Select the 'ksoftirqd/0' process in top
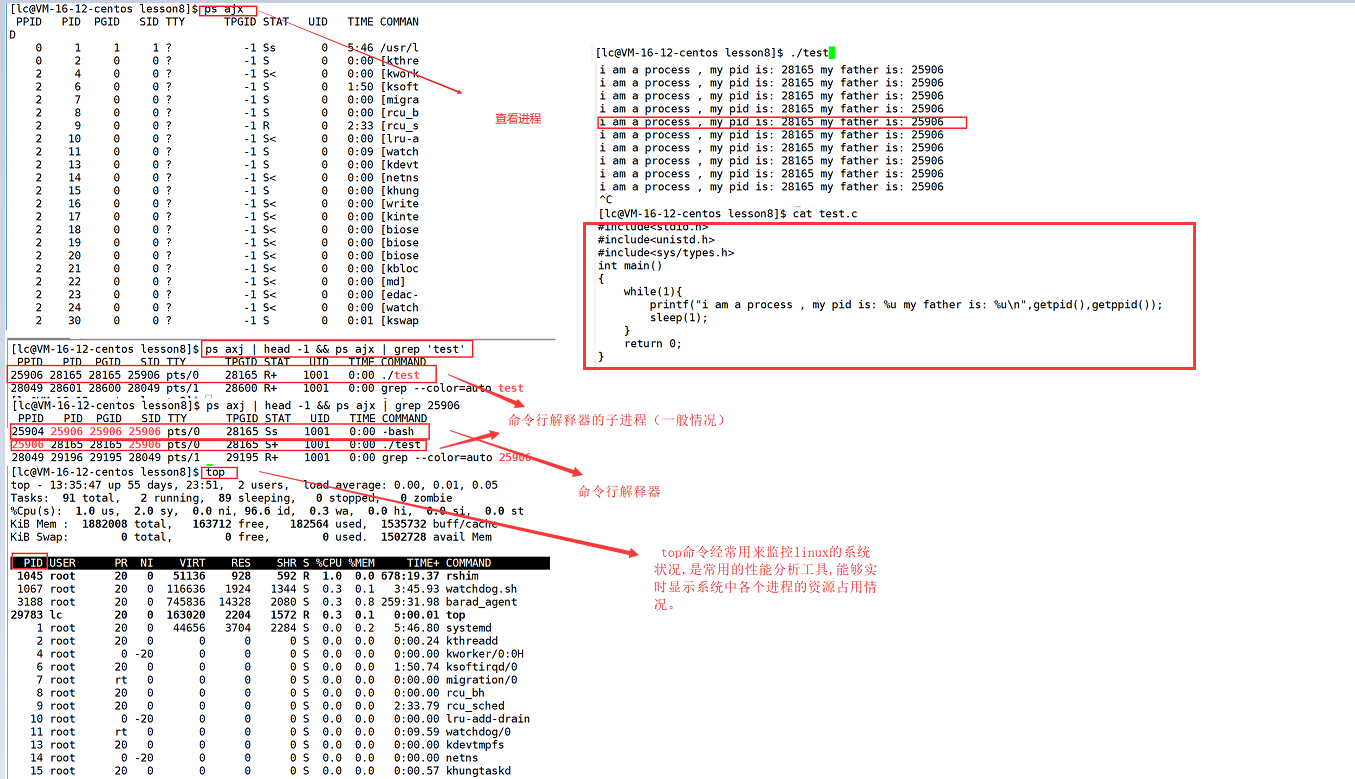The height and width of the screenshot is (779, 1355). 482,667
